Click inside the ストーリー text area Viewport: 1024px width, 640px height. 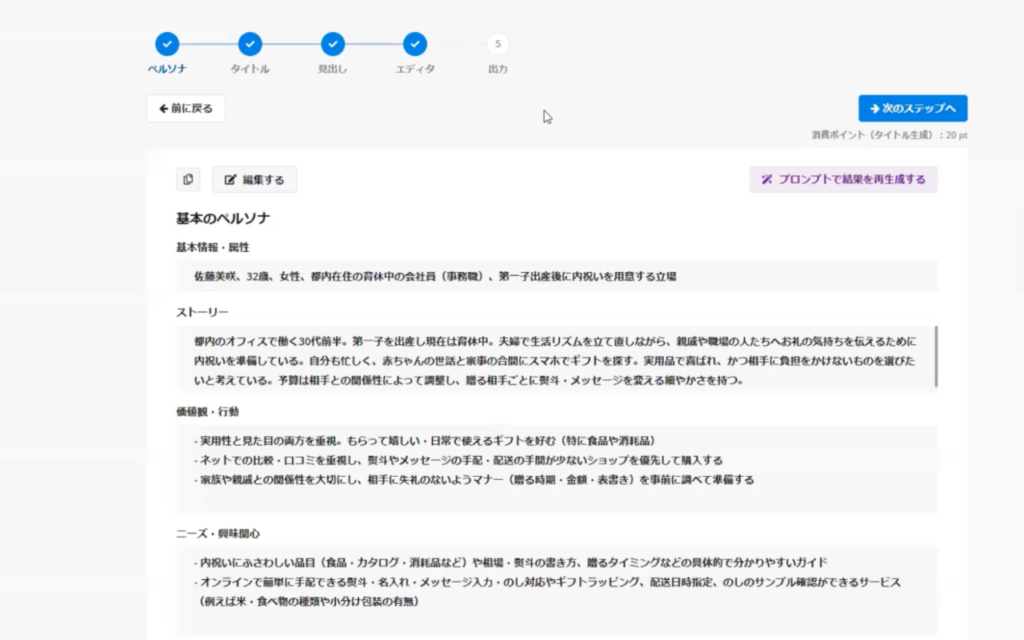click(x=556, y=360)
